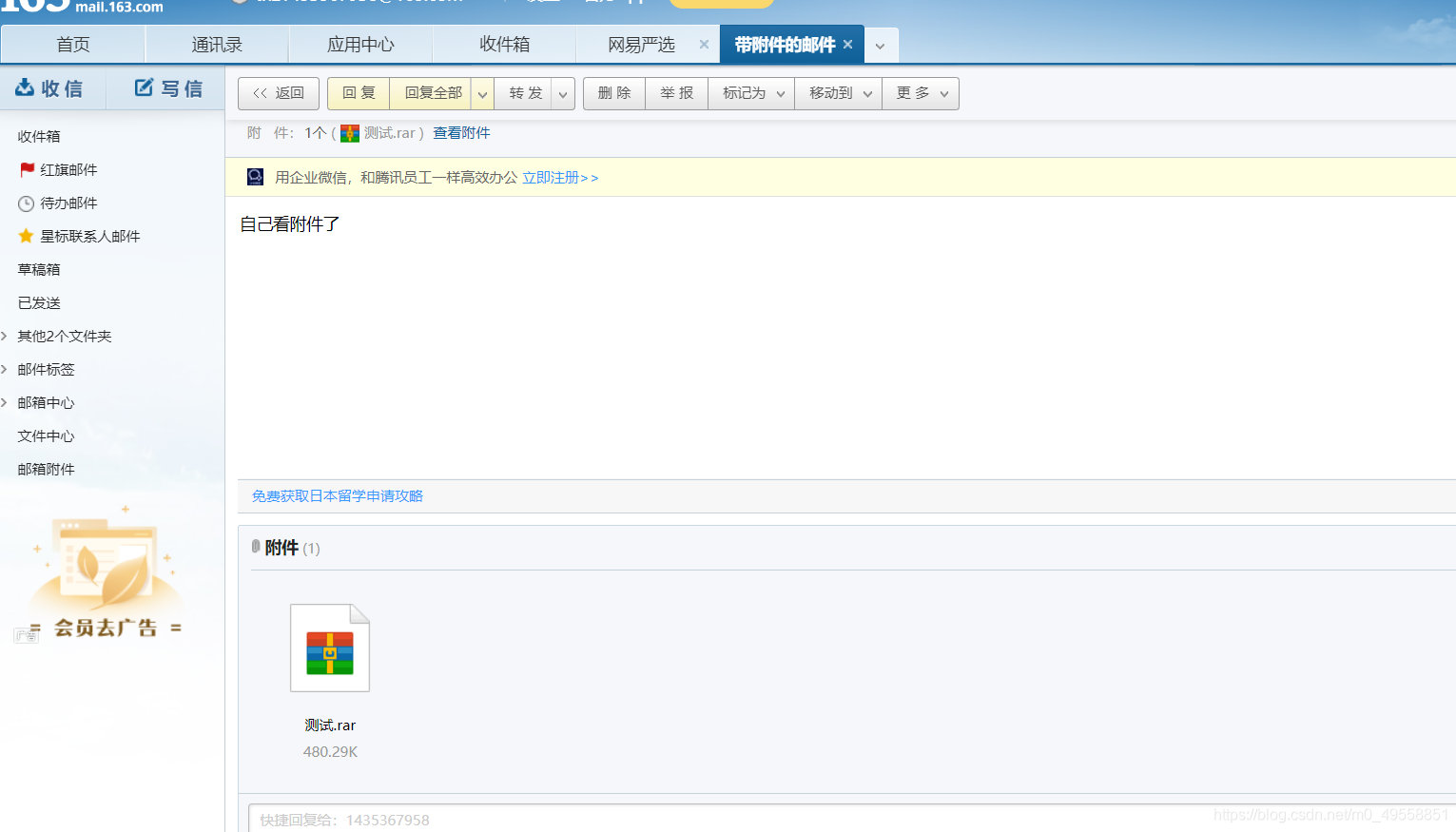
Task: Open the 草稿箱 folder
Action: [x=39, y=269]
